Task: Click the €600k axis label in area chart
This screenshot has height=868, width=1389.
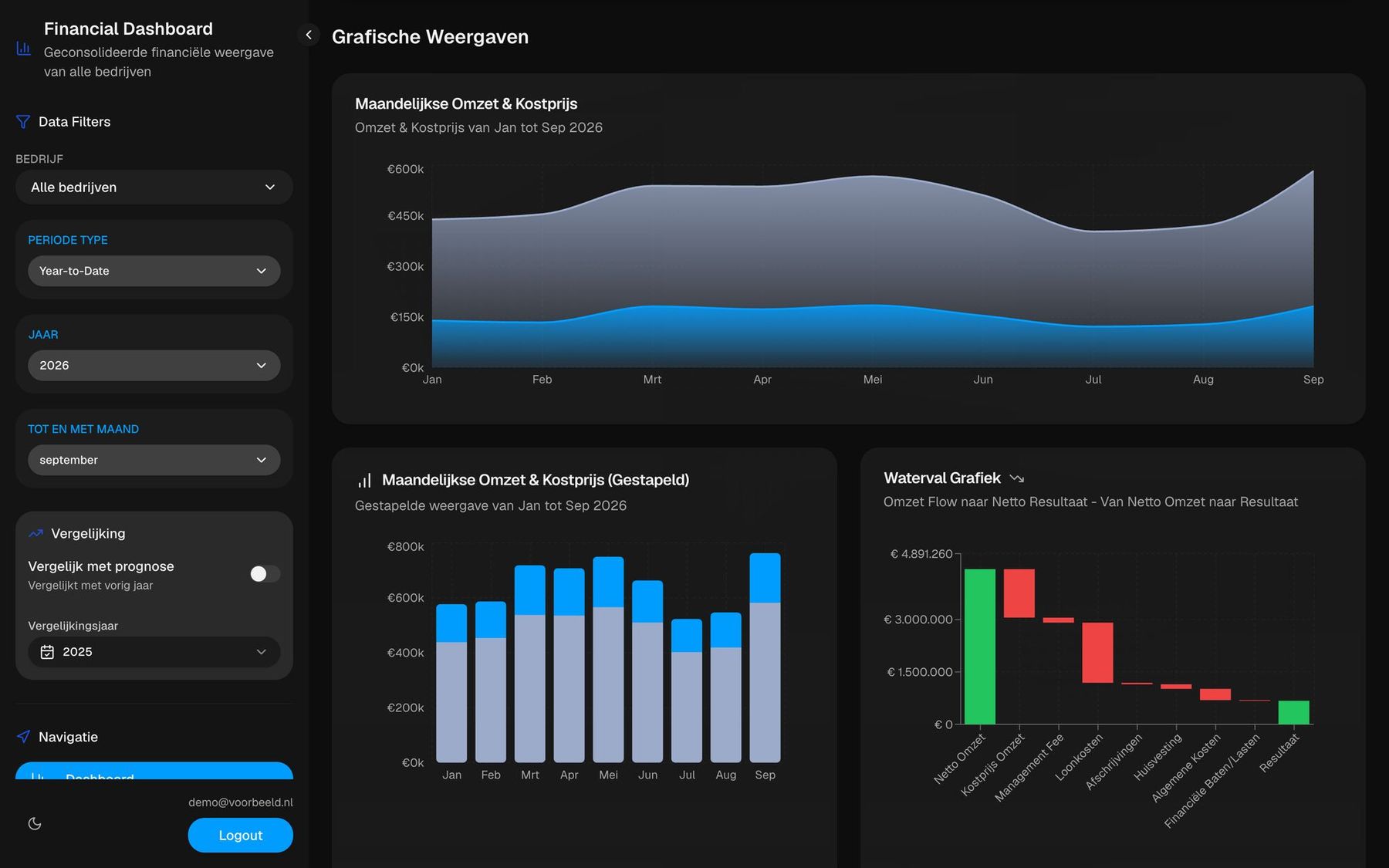Action: coord(405,169)
